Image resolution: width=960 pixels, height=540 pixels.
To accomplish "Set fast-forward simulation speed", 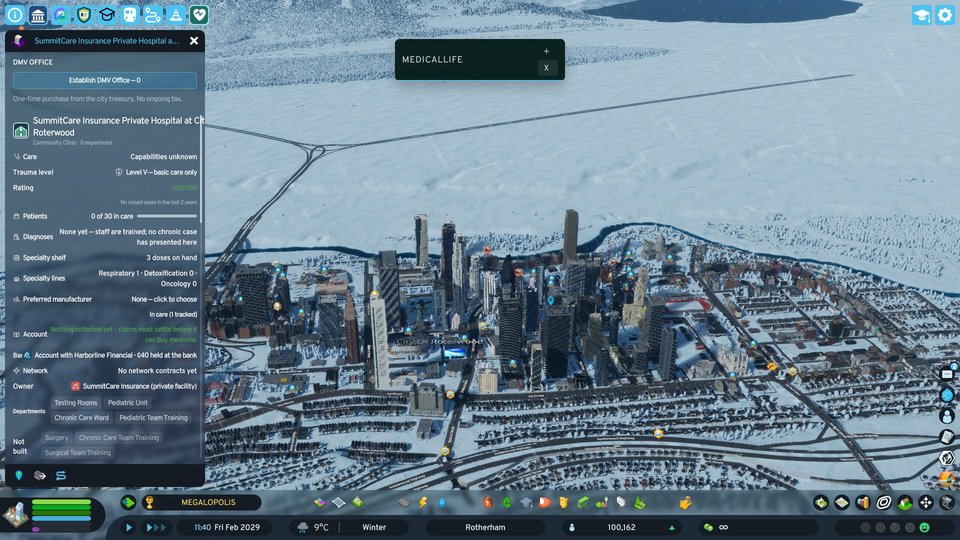I will 154,527.
